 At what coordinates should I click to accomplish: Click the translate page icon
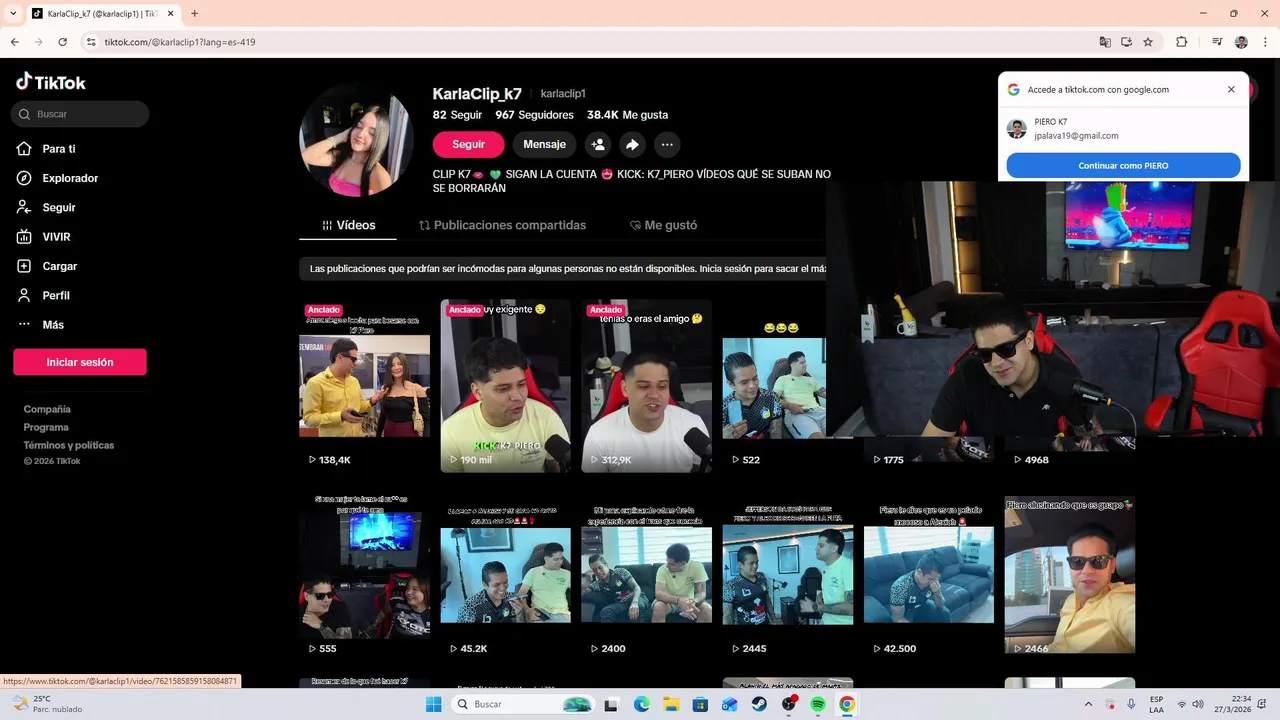[x=1105, y=42]
